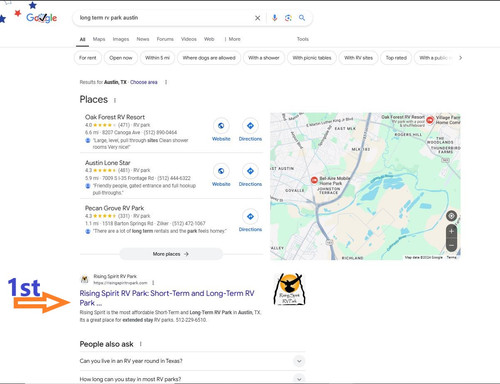Apply the 'With picnic tables' filter chip

pyautogui.click(x=312, y=58)
